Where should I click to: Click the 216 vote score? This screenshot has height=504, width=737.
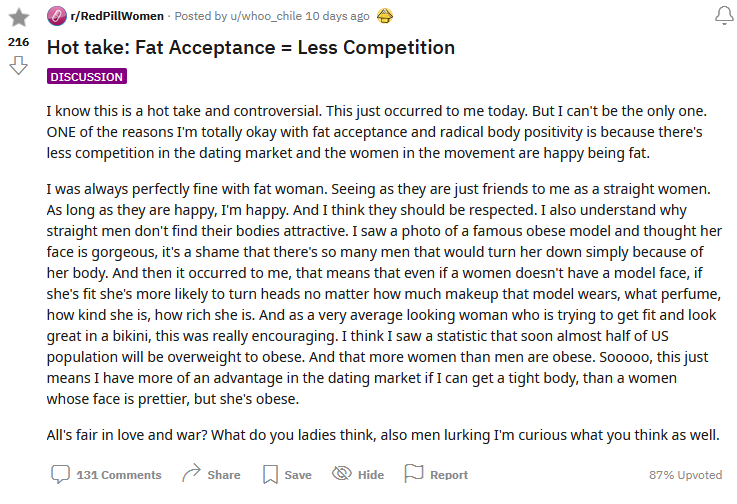point(18,43)
